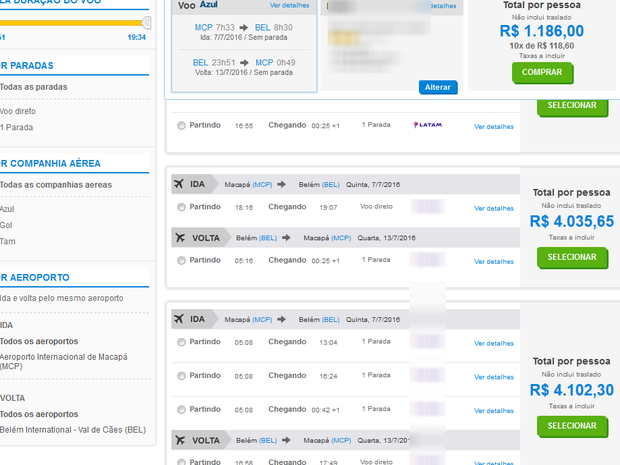Click the LATAM airline logo
Screen dimensions: 620x465
pos(427,125)
